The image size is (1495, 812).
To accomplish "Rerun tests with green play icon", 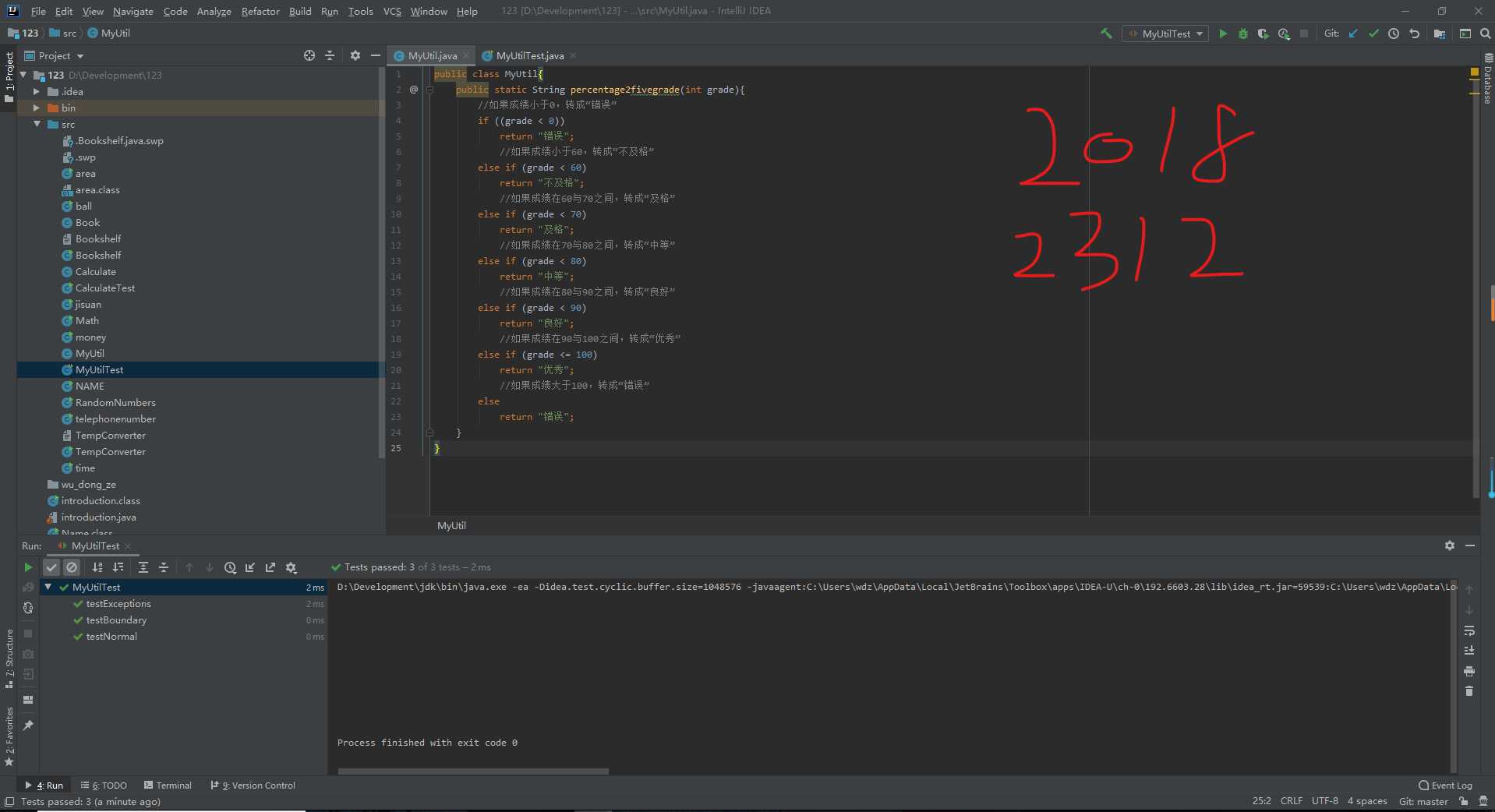I will (x=28, y=567).
